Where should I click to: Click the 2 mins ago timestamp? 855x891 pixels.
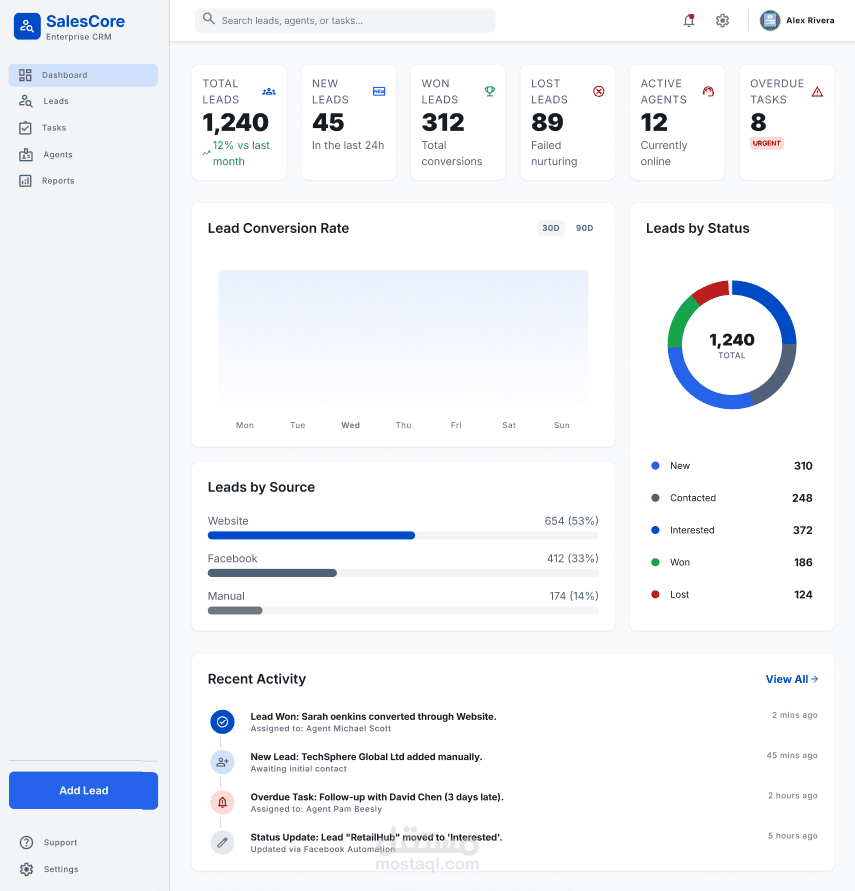[794, 715]
